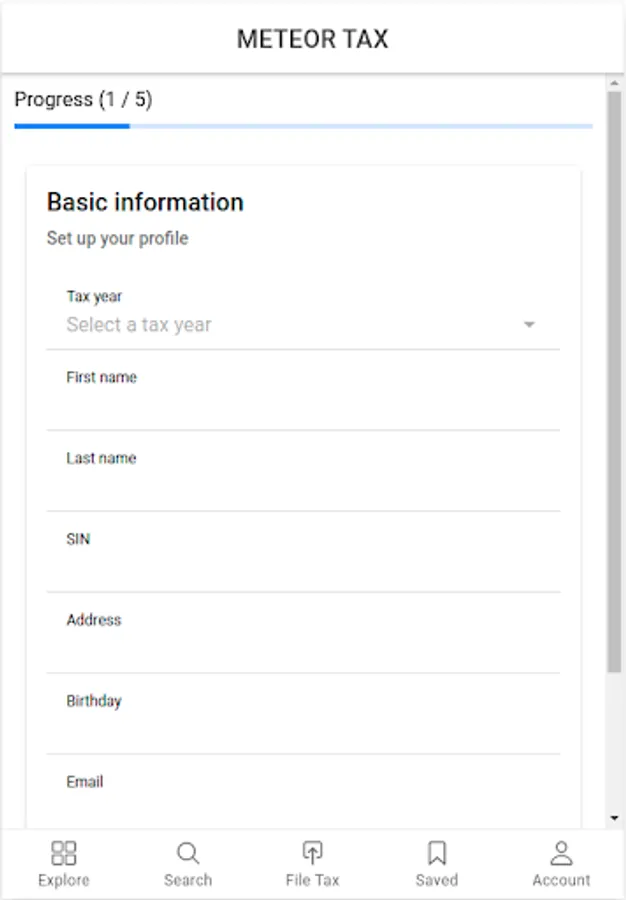Click the Account person icon
The height and width of the screenshot is (900, 626).
(x=561, y=853)
